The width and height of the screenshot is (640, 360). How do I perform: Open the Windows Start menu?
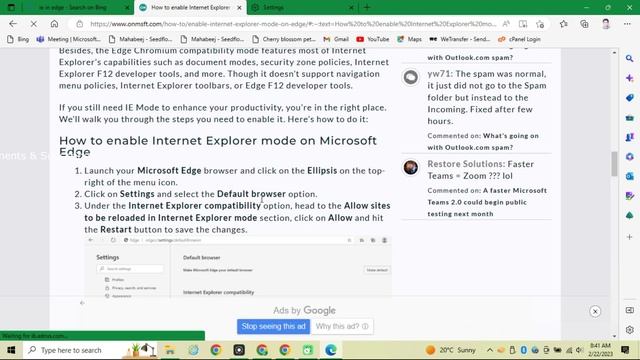[x=11, y=350]
